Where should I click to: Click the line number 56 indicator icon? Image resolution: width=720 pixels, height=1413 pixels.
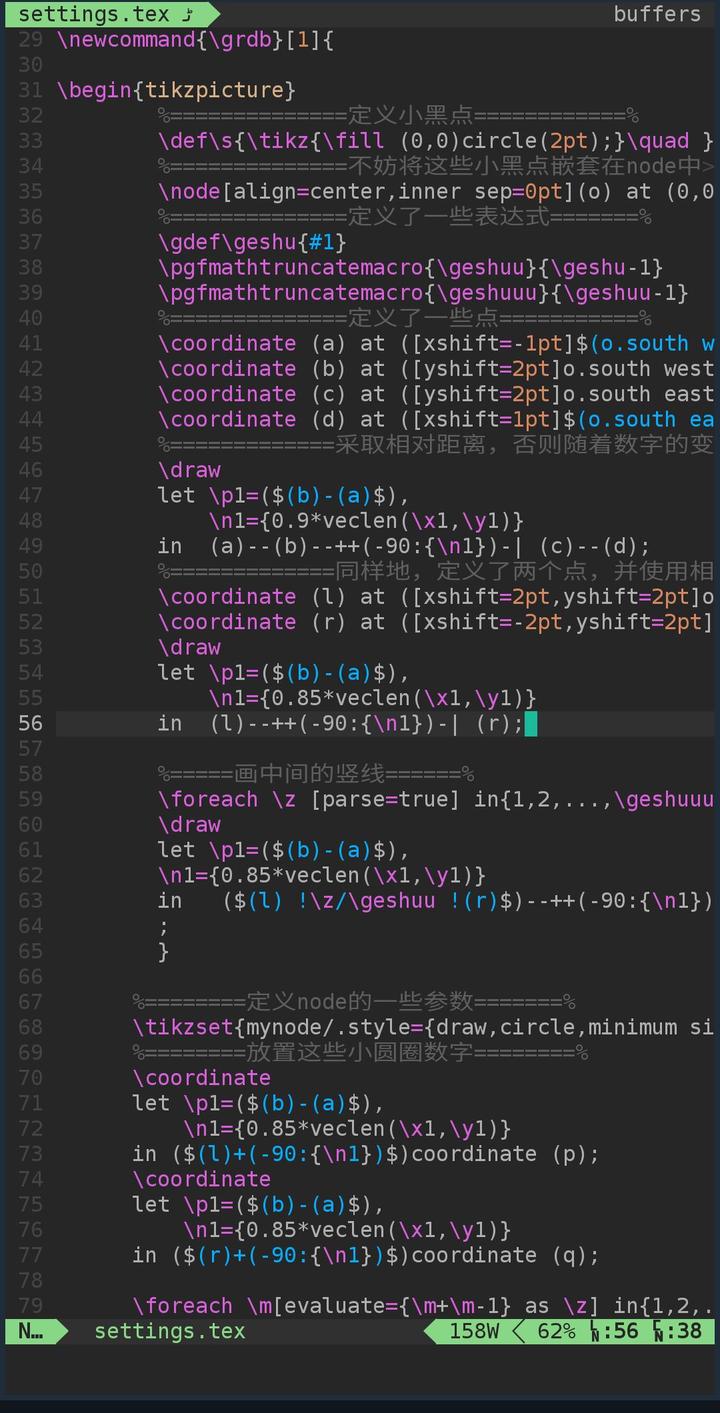tap(596, 1332)
